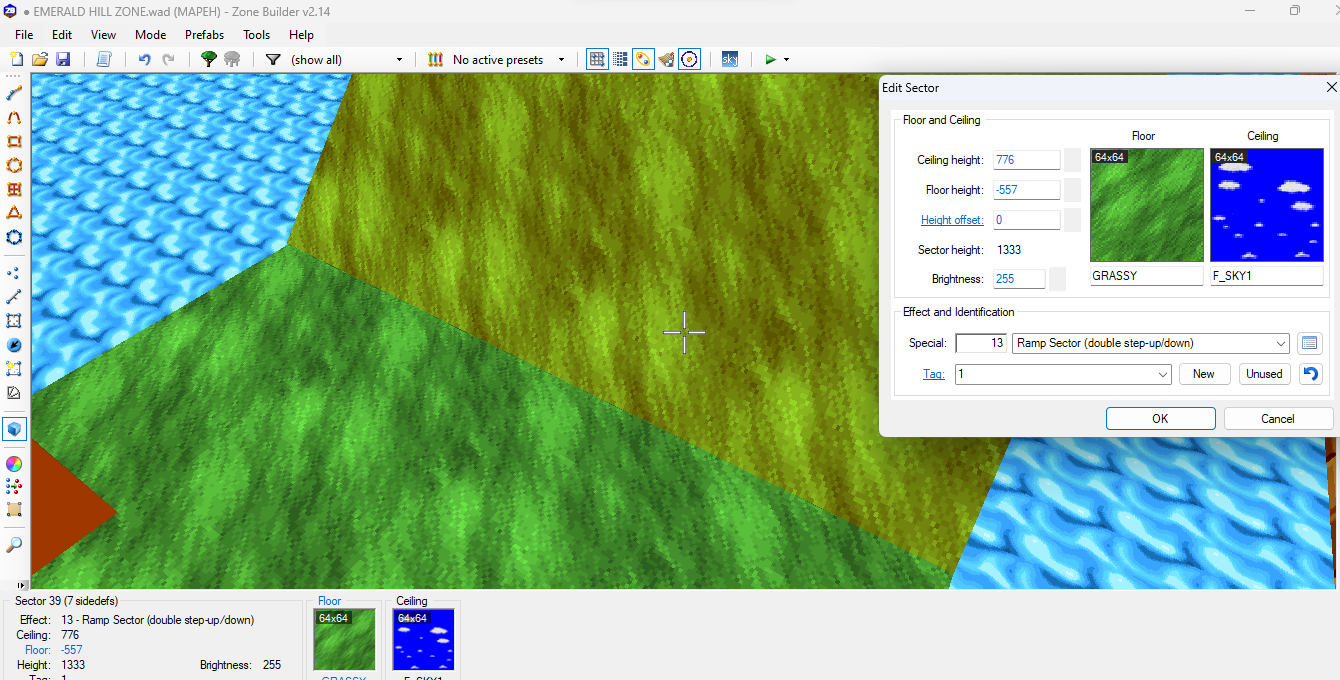Viewport: 1340px width, 680px height.
Task: Toggle the paint palette toolbar icon
Action: [643, 60]
